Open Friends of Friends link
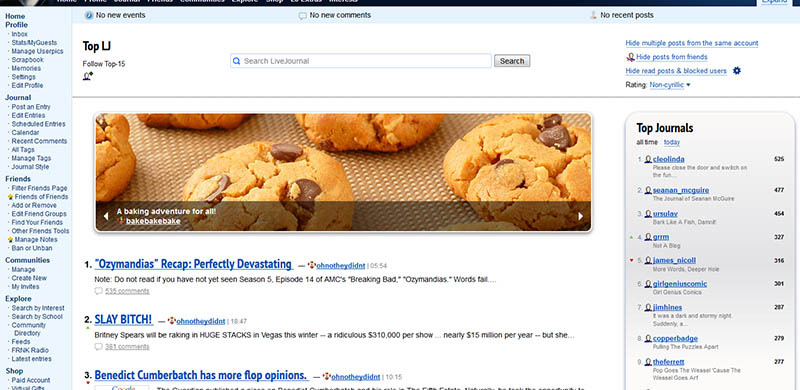 tap(41, 197)
